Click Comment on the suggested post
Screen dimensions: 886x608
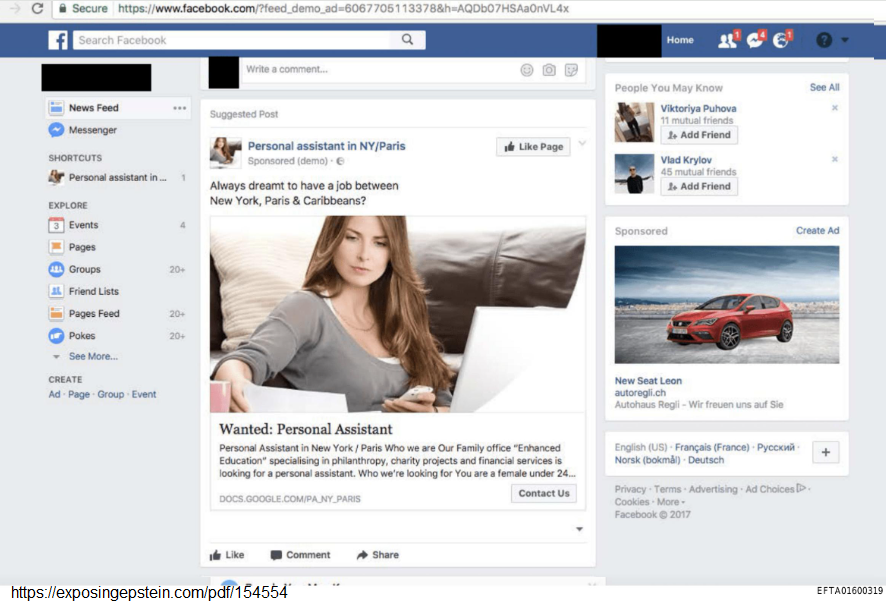[301, 555]
